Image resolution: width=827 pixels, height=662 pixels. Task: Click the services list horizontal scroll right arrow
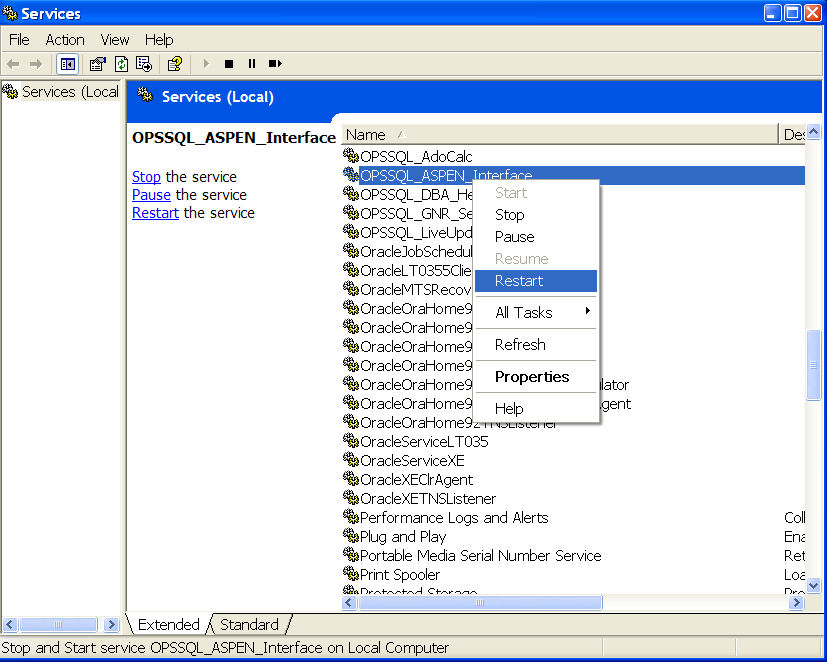point(796,602)
